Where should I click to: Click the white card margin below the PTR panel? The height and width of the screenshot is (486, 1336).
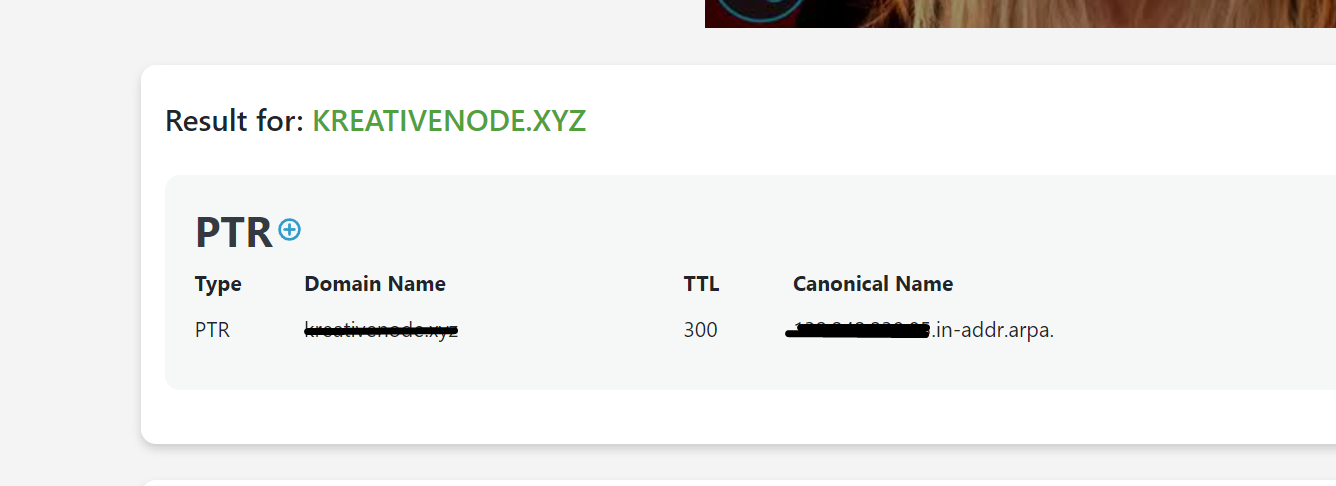(700, 416)
